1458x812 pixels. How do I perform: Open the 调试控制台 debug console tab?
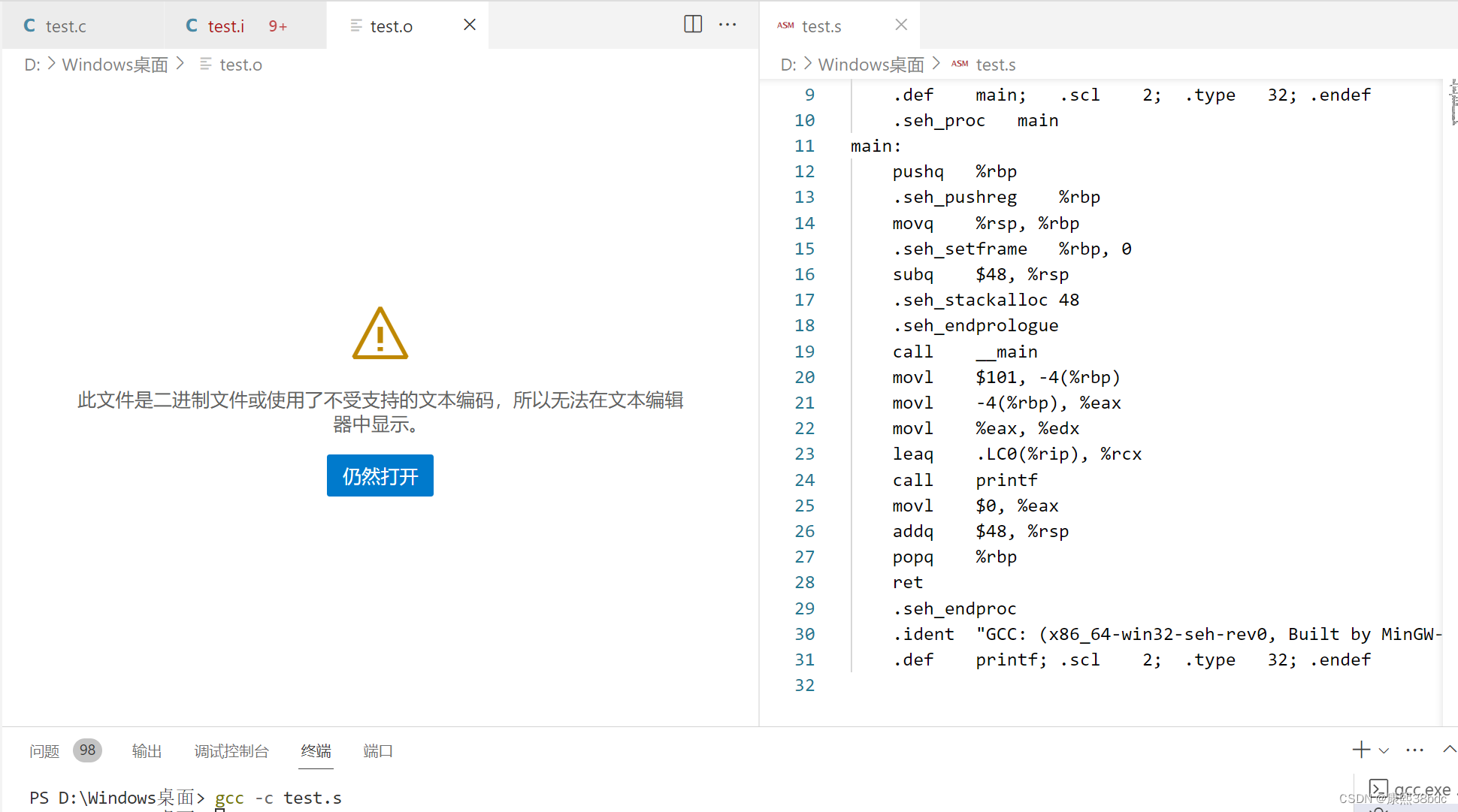click(x=231, y=751)
